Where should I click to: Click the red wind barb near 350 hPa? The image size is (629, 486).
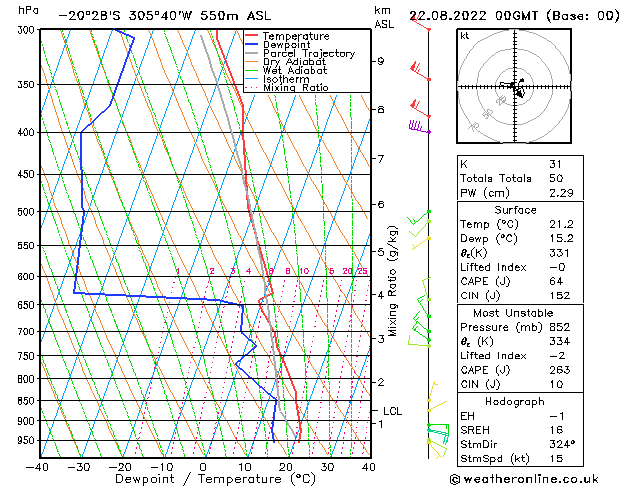click(420, 71)
